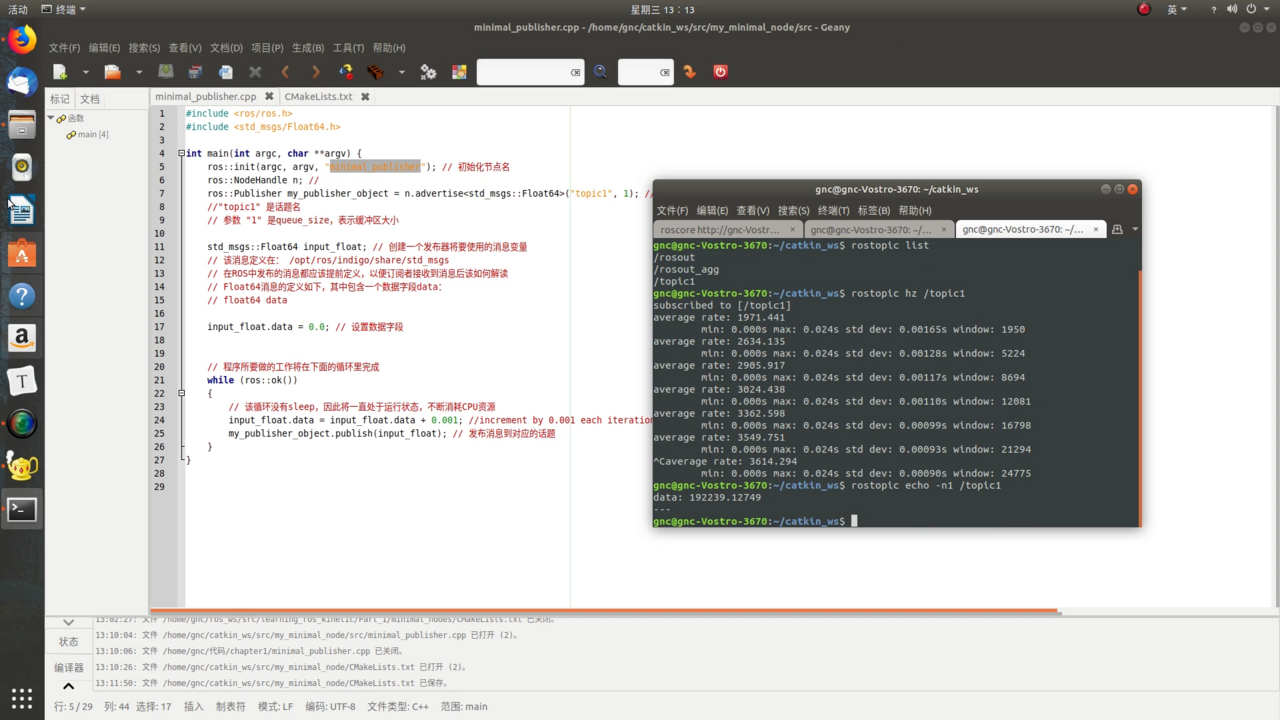Click the Quit power icon in toolbar
The height and width of the screenshot is (720, 1280).
pyautogui.click(x=720, y=72)
